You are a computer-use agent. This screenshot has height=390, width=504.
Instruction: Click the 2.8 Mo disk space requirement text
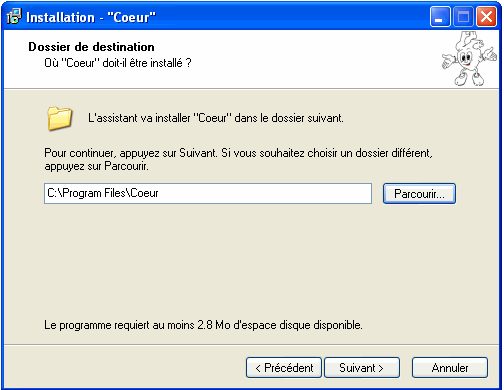[x=203, y=325]
